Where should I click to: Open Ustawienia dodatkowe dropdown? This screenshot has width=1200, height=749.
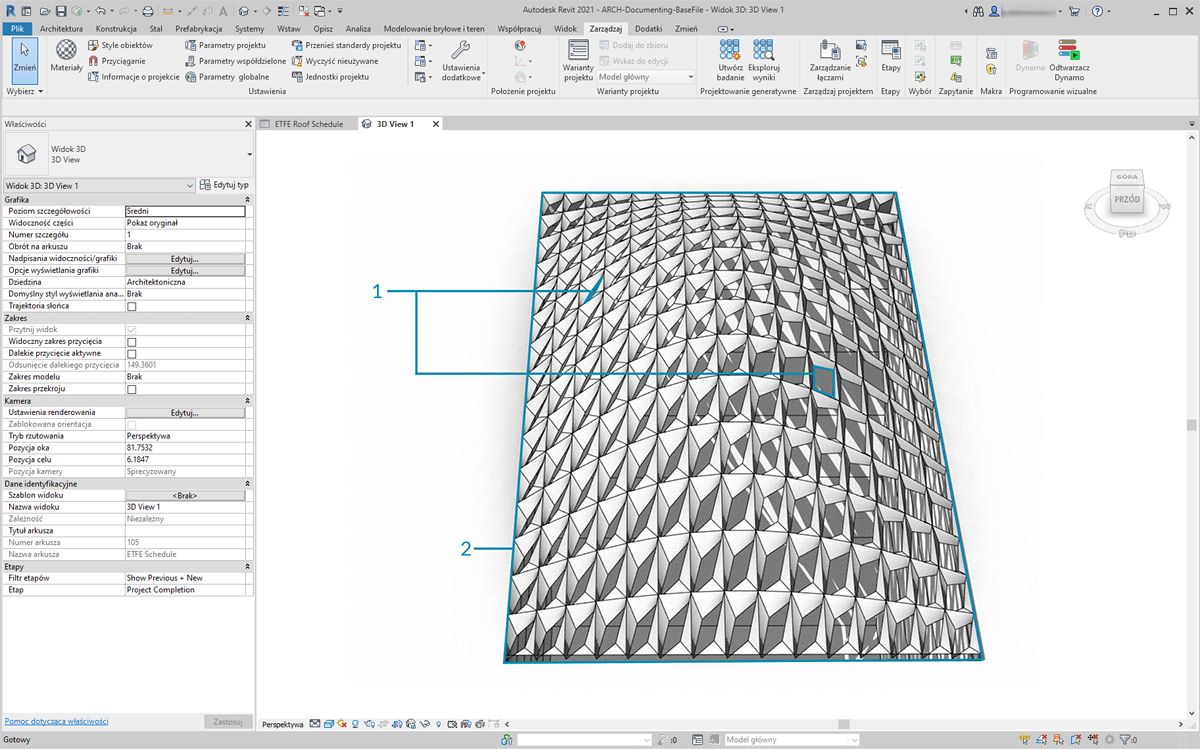462,60
